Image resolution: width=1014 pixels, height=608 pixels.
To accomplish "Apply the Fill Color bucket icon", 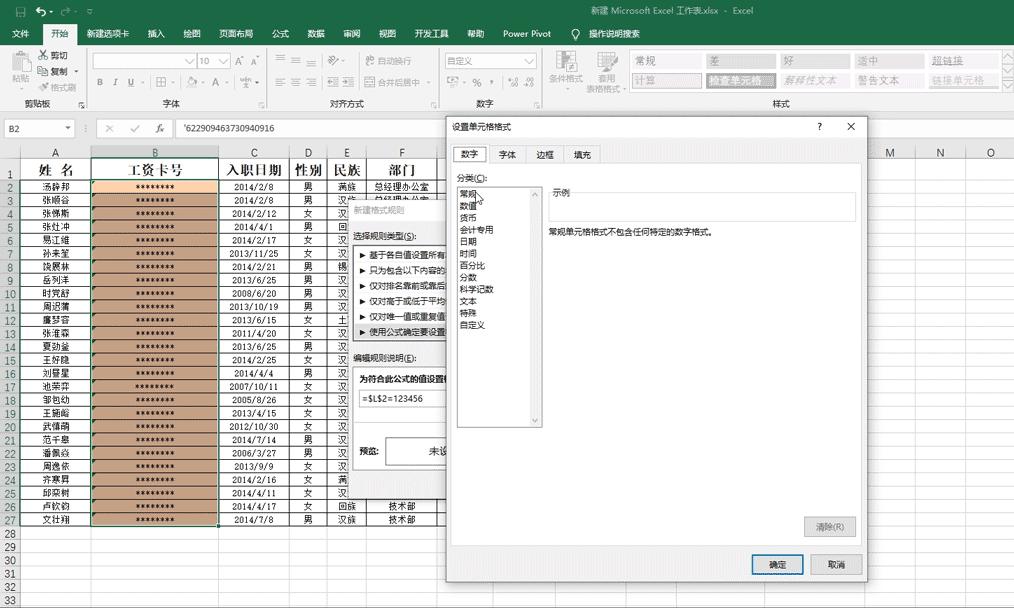I will 192,83.
